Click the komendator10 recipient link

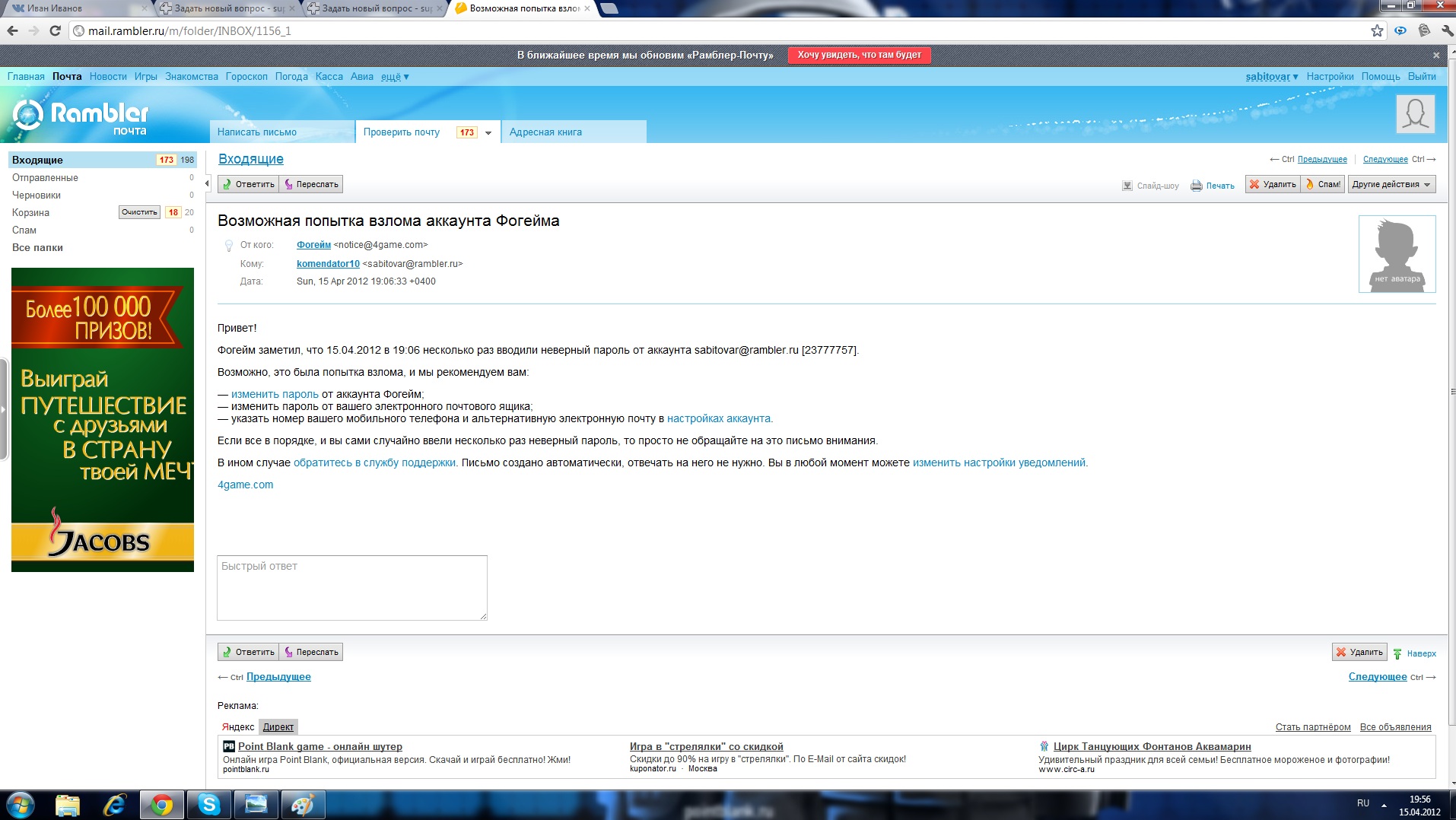[x=328, y=264]
